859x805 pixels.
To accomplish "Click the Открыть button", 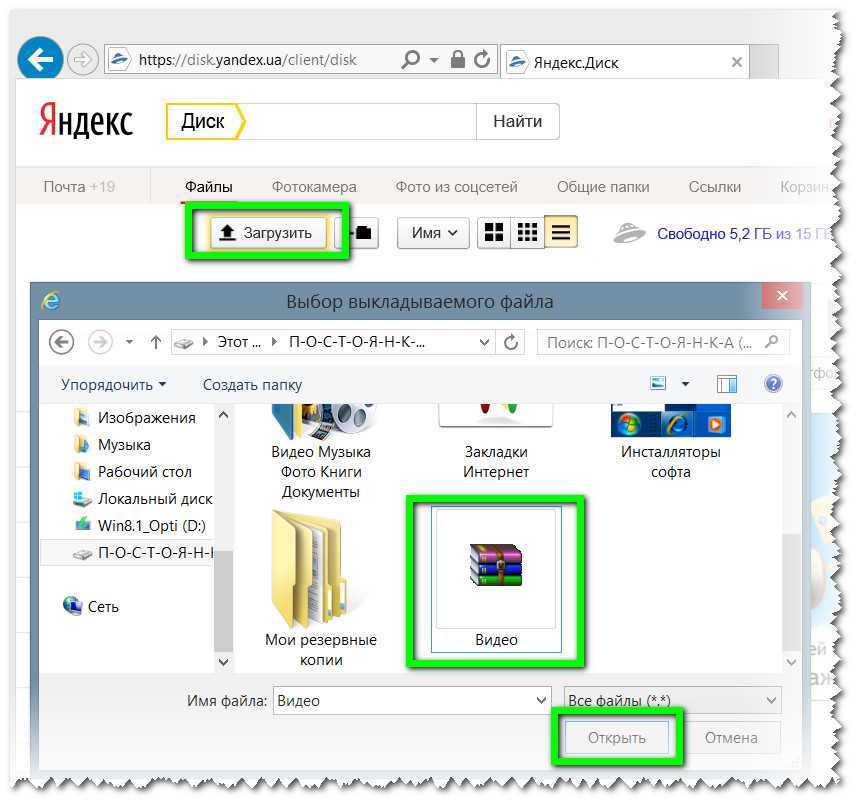I will click(x=617, y=738).
